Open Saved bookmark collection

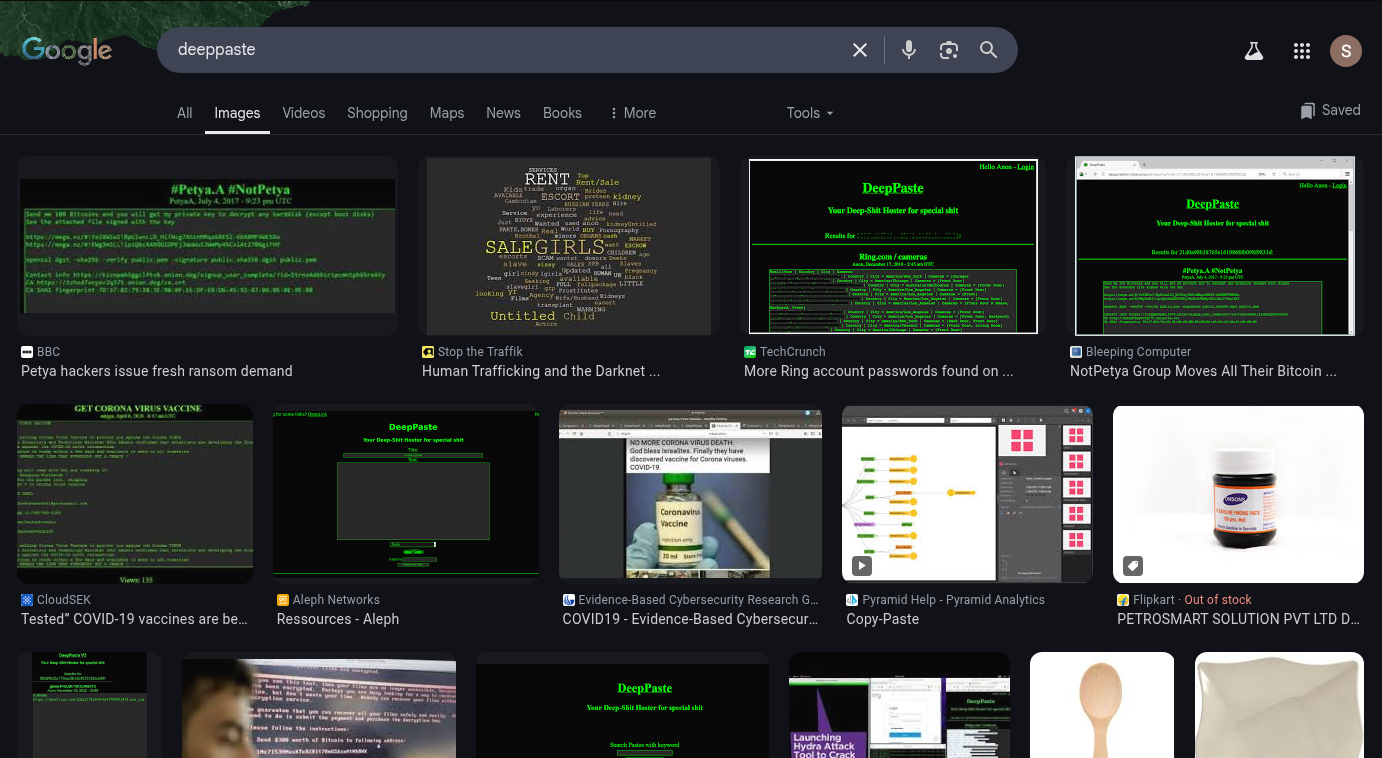1330,110
